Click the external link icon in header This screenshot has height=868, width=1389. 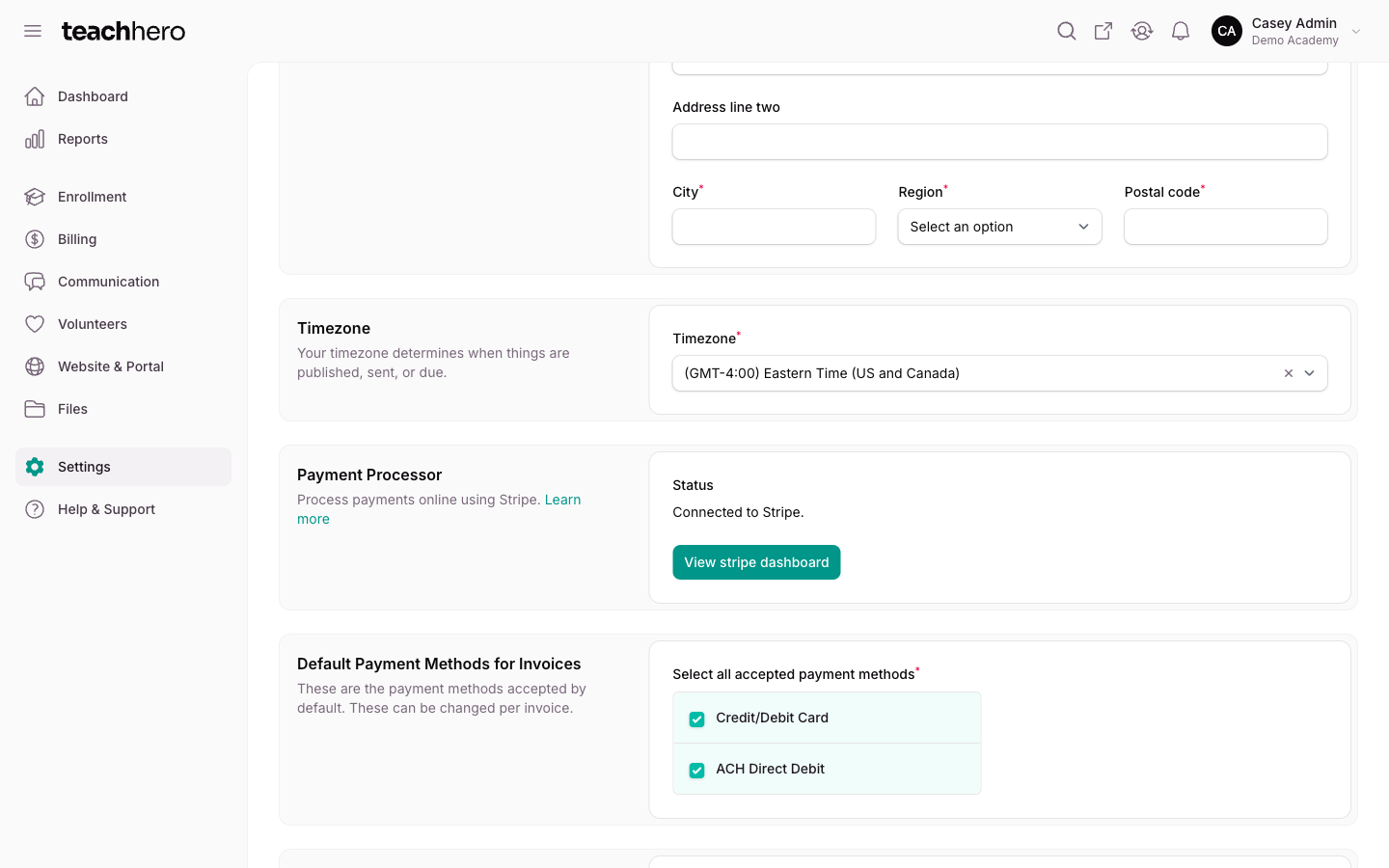click(1103, 31)
